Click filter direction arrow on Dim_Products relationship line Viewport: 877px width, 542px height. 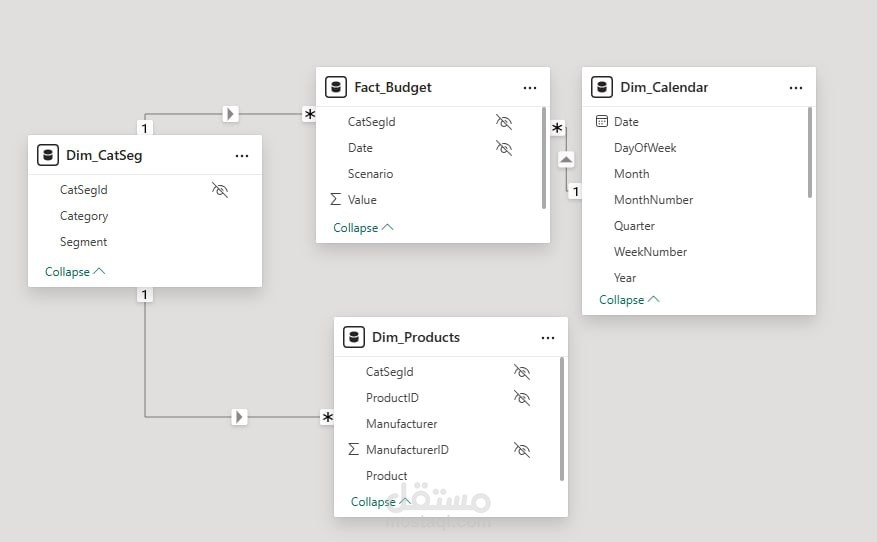(239, 416)
